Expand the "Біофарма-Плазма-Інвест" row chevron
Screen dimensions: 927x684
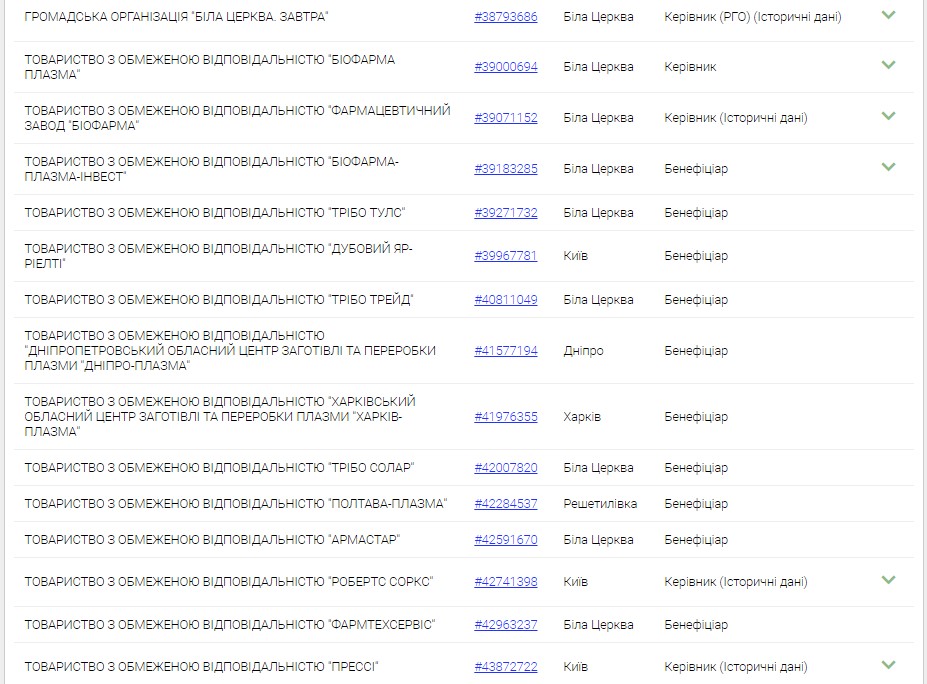pos(888,167)
